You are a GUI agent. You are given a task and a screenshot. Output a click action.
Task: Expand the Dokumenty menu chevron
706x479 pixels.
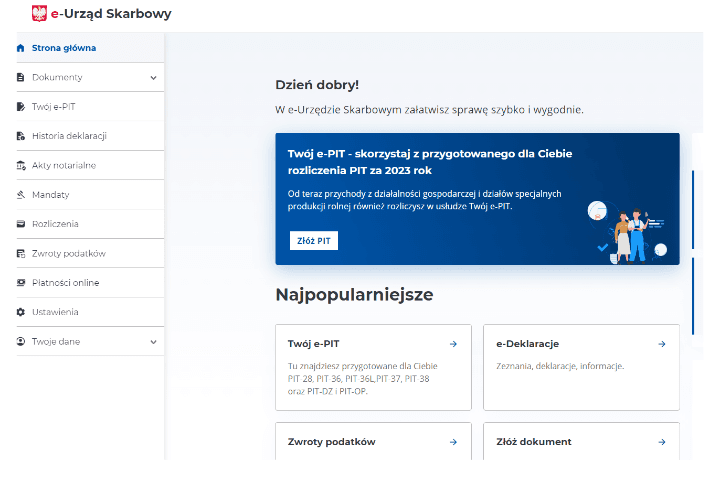pos(153,77)
